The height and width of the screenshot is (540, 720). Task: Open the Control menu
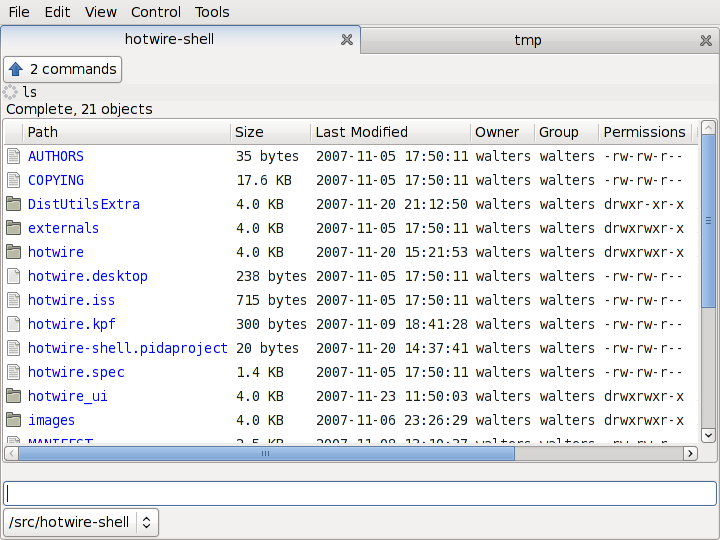point(156,12)
